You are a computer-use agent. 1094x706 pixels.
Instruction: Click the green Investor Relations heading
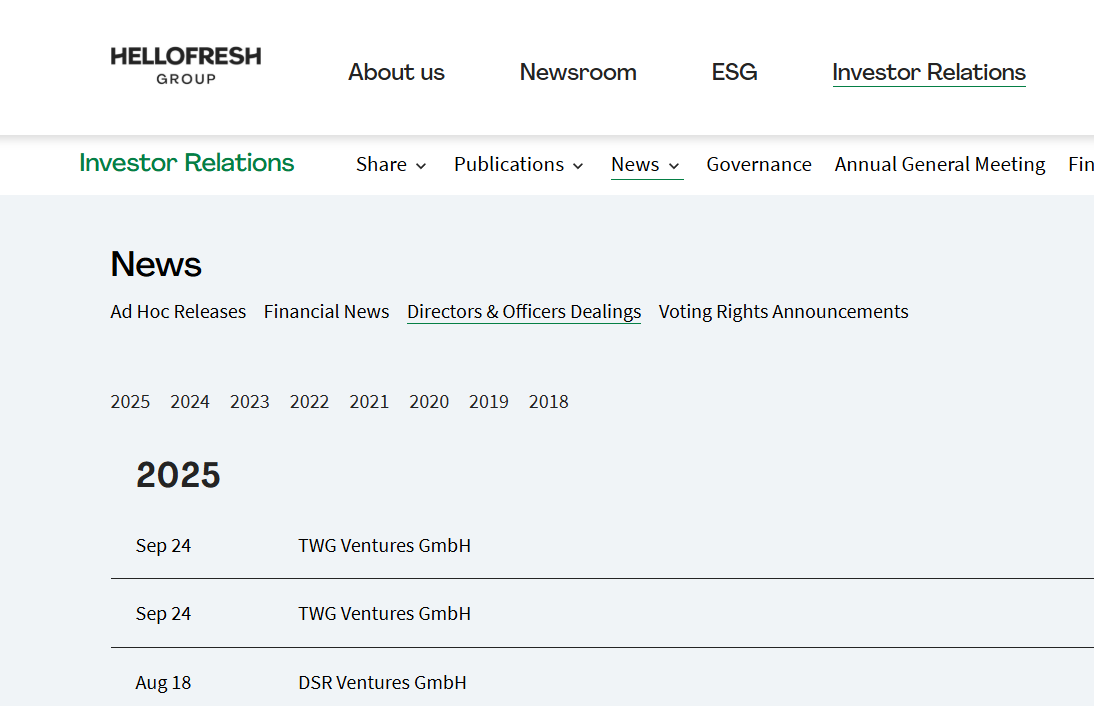click(x=187, y=163)
